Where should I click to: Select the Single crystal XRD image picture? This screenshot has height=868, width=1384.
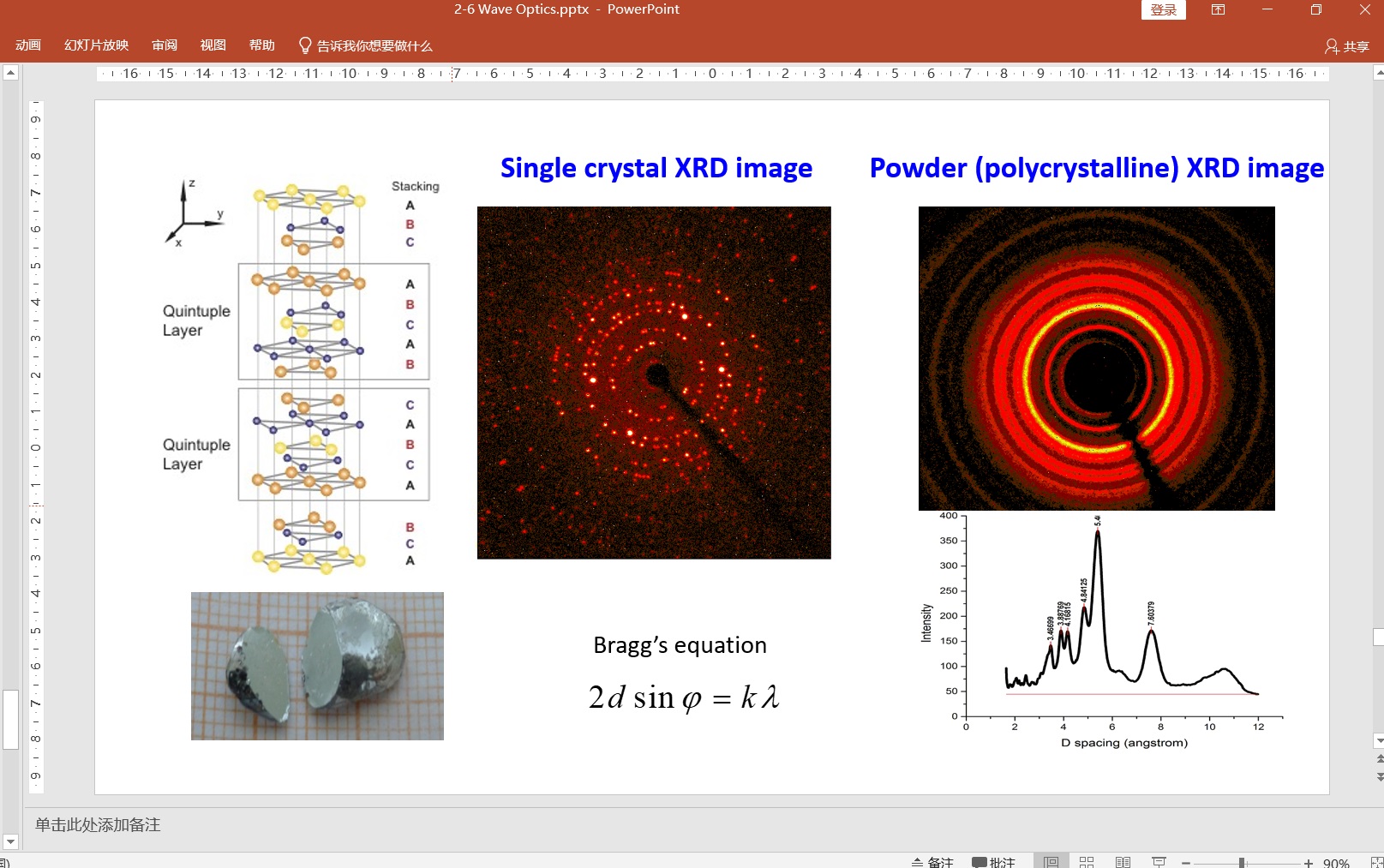tap(654, 382)
